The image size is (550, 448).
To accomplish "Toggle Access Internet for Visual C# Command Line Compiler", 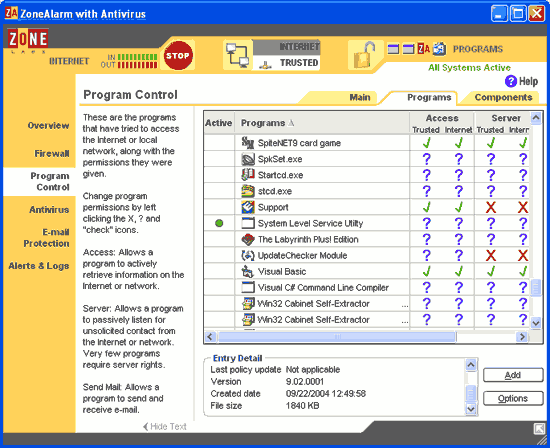I will (458, 287).
